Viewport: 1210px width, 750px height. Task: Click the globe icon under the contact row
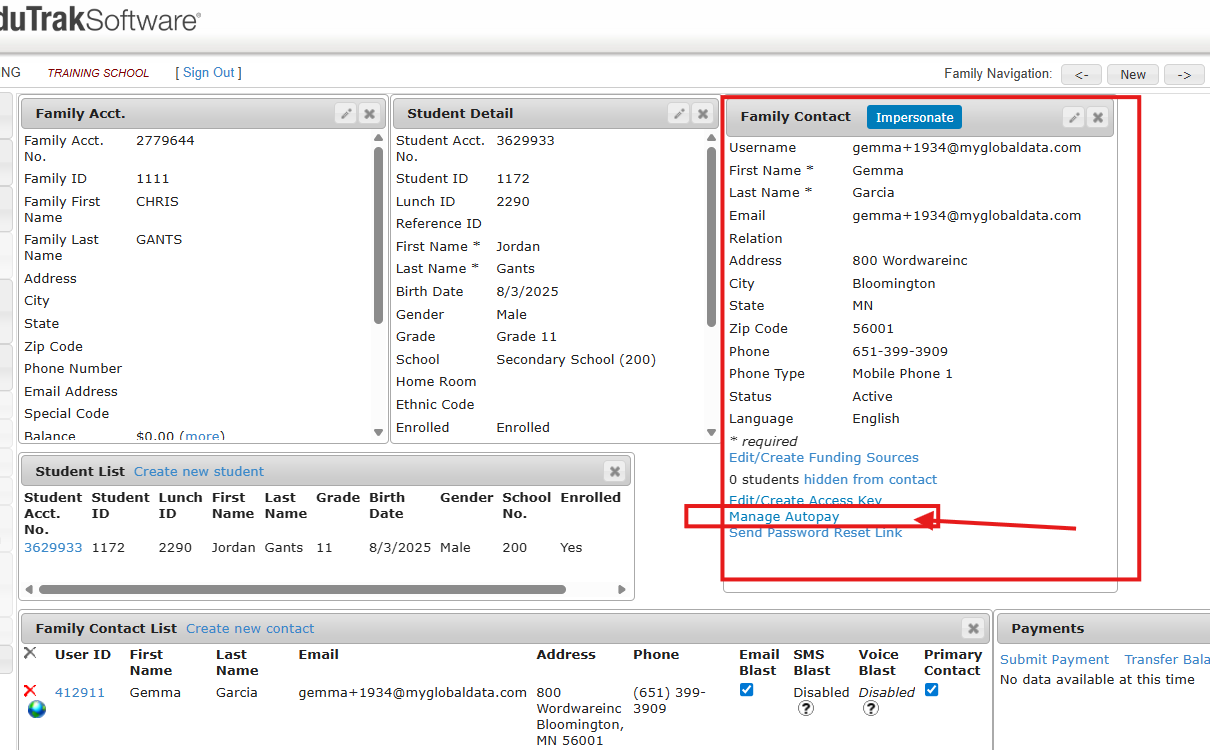[37, 709]
